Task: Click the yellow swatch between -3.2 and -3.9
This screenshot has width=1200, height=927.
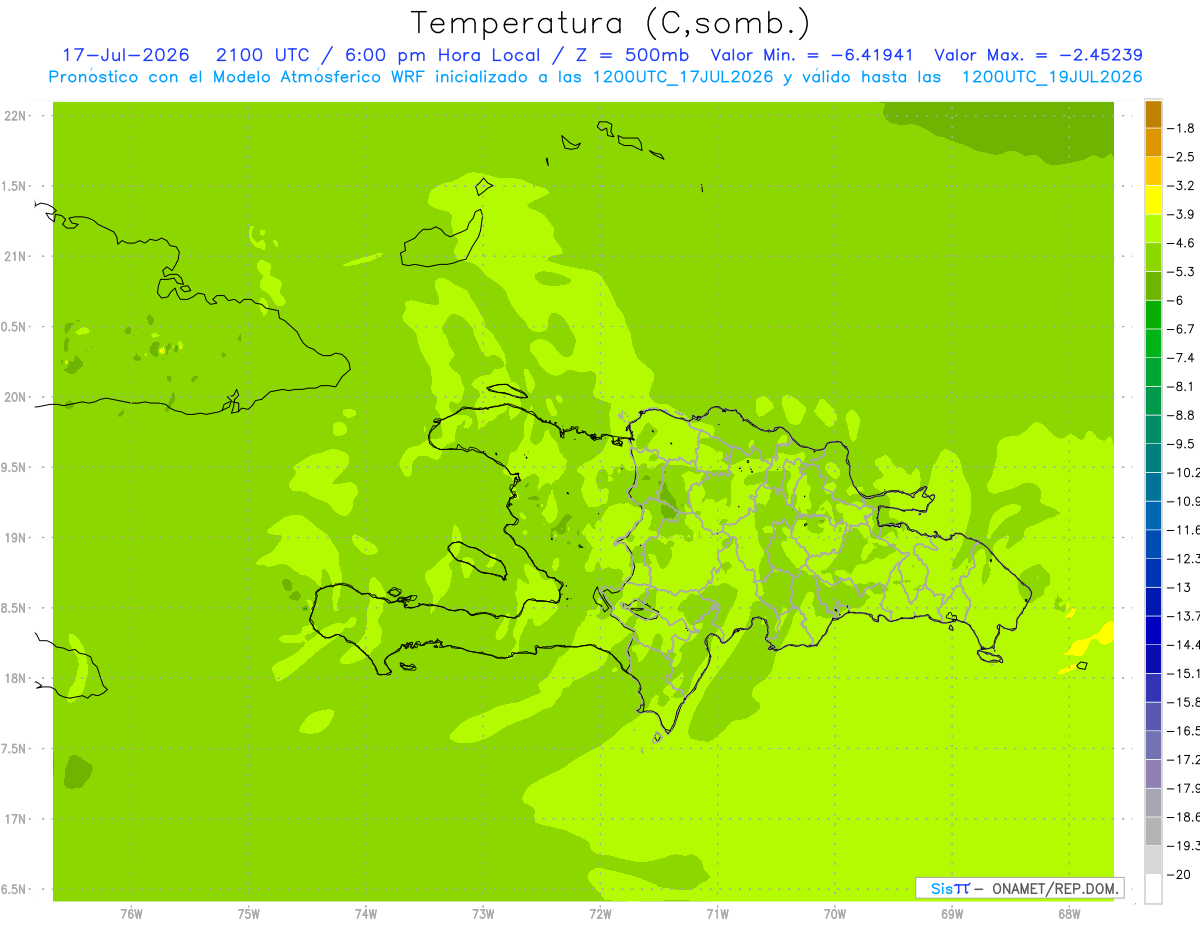Action: click(x=1153, y=200)
